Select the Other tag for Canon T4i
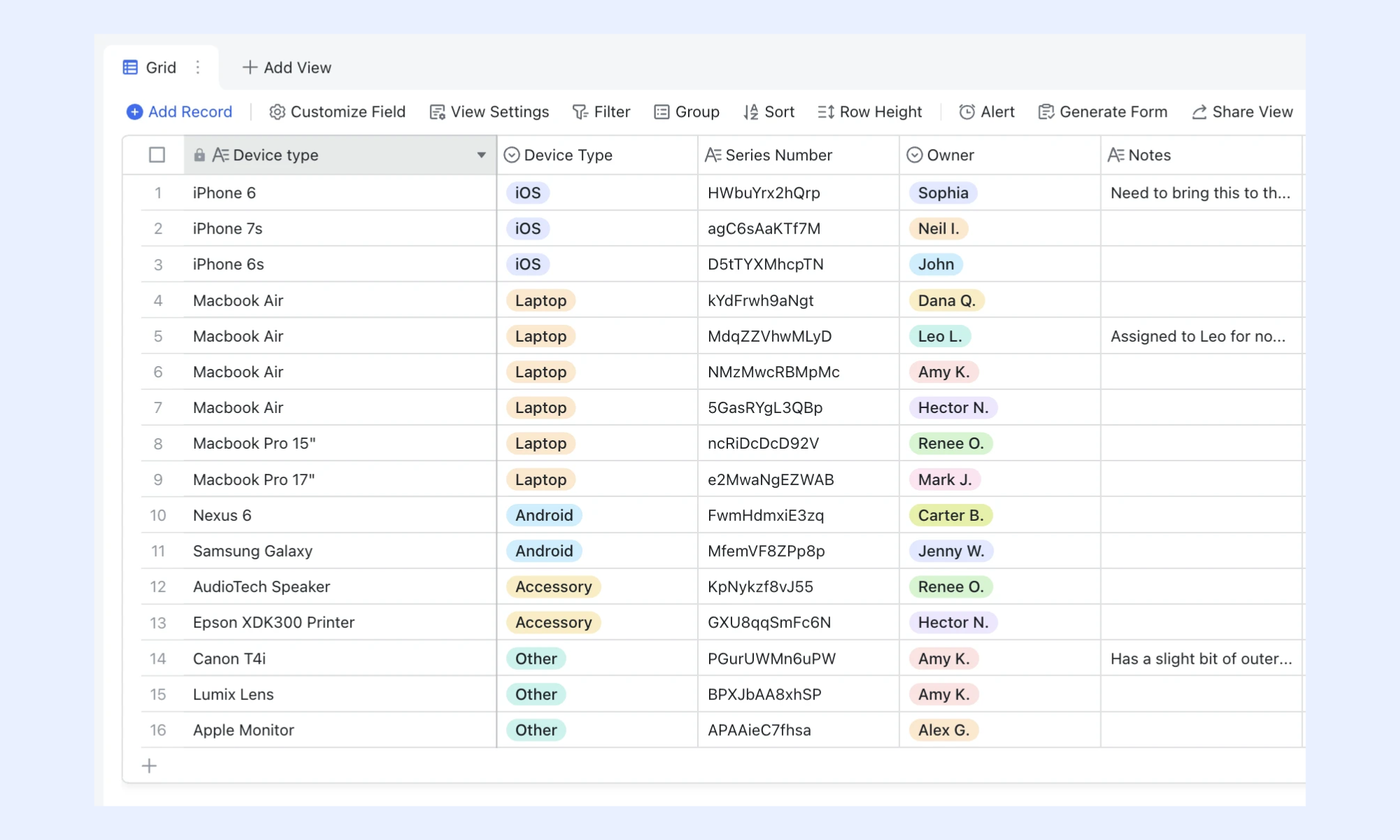The image size is (1400, 840). click(x=536, y=659)
